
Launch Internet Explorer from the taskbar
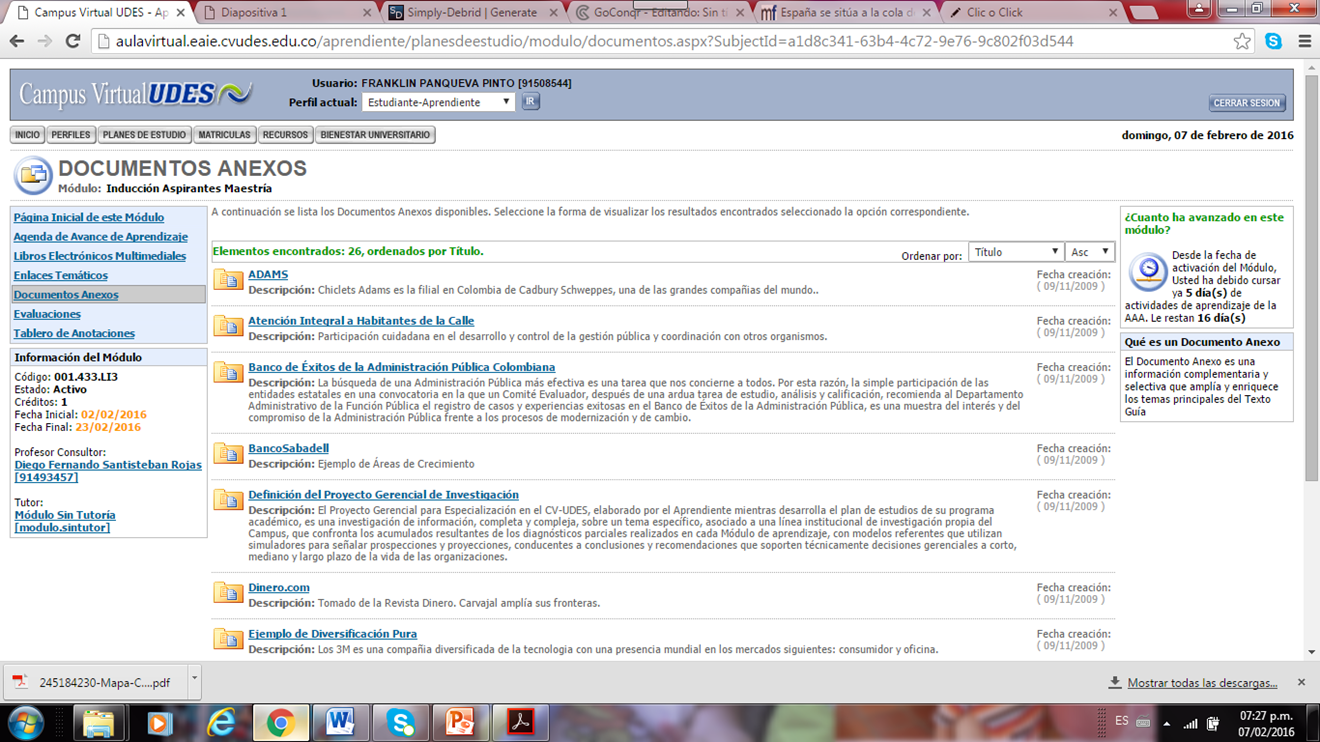[221, 722]
